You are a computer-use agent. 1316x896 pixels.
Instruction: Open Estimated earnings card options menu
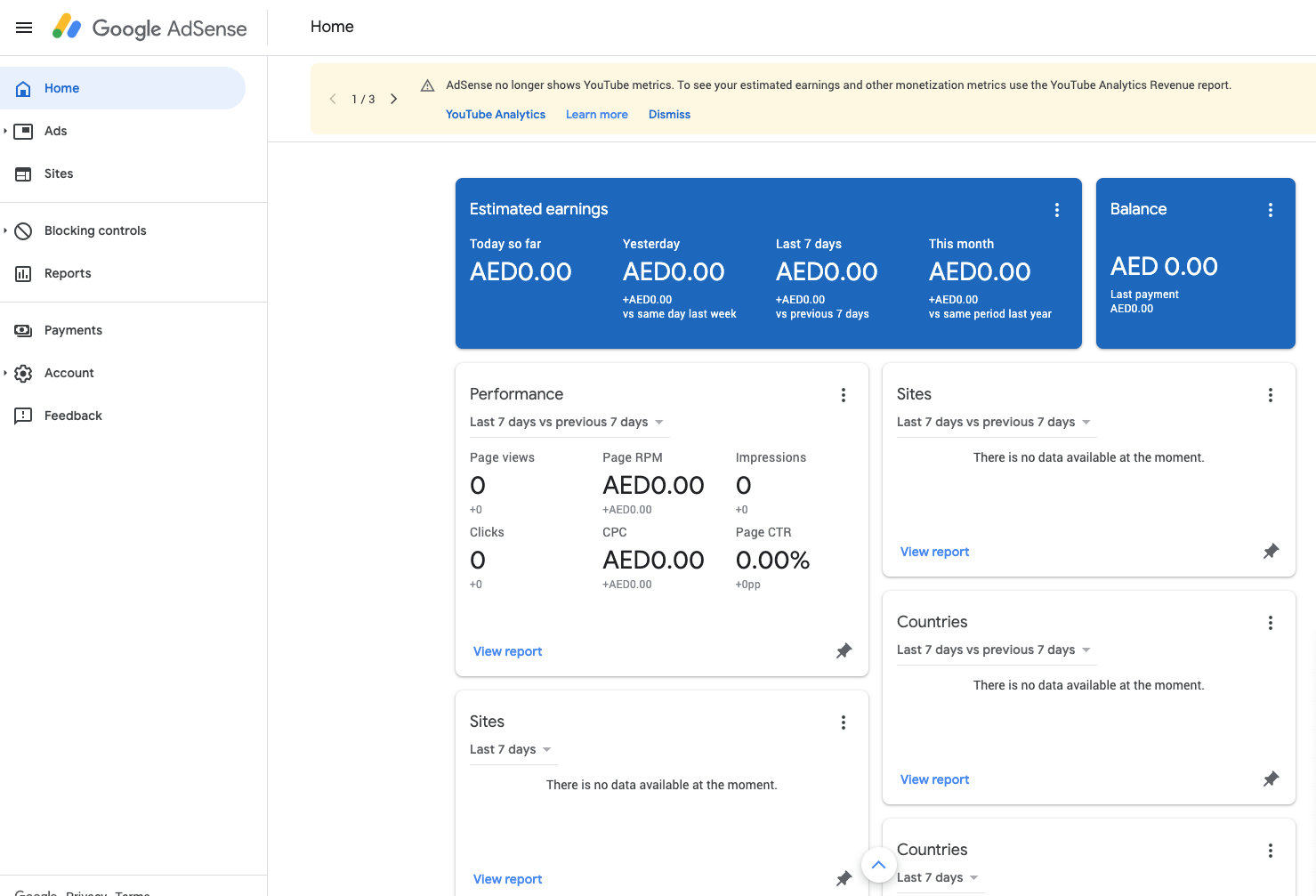(x=1057, y=210)
